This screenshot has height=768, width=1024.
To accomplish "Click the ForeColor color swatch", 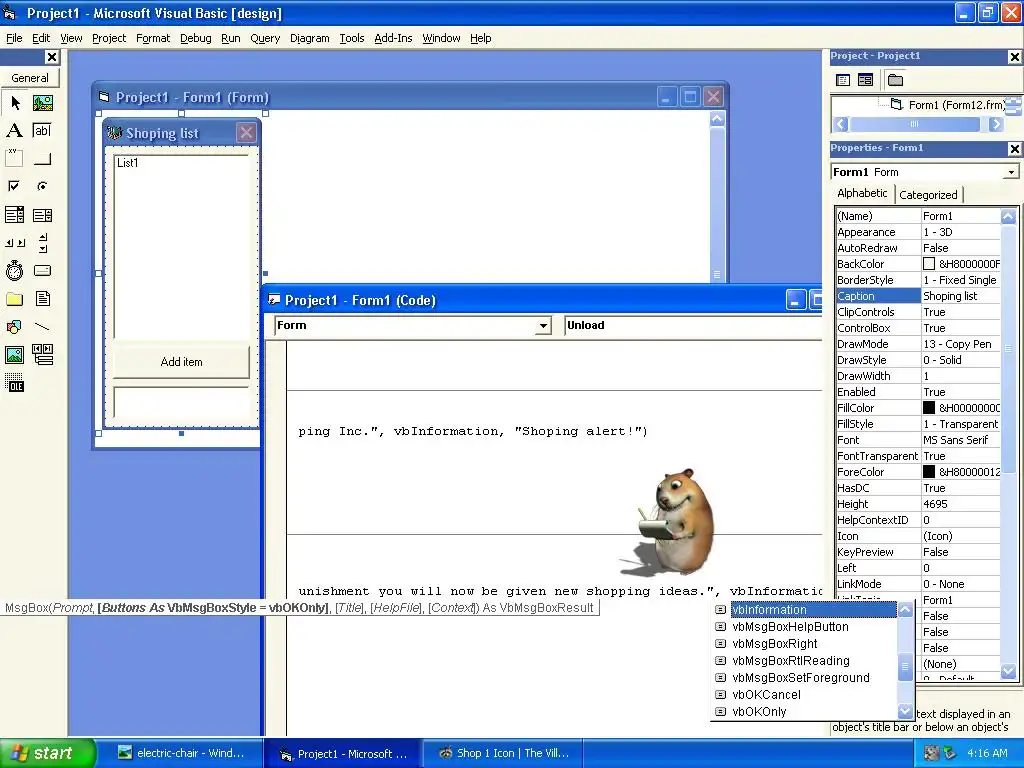I will point(929,472).
